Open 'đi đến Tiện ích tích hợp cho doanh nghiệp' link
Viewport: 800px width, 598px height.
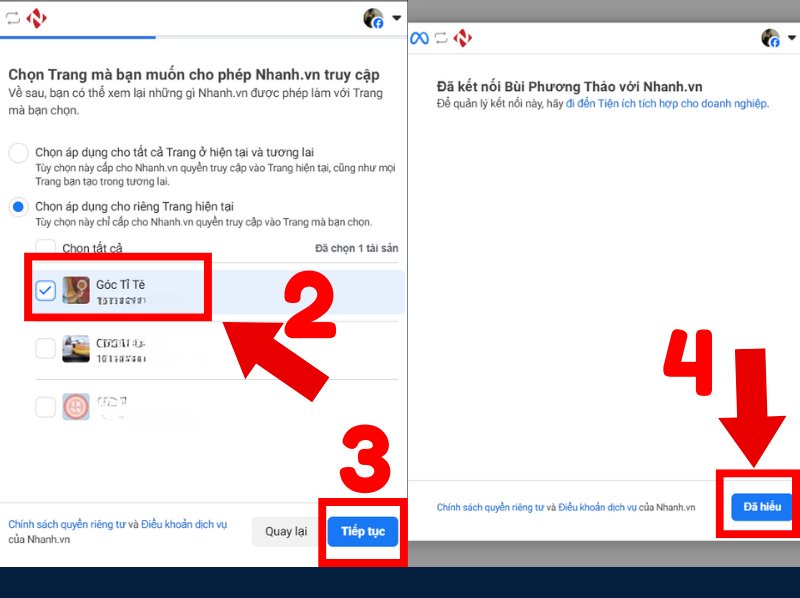point(667,104)
